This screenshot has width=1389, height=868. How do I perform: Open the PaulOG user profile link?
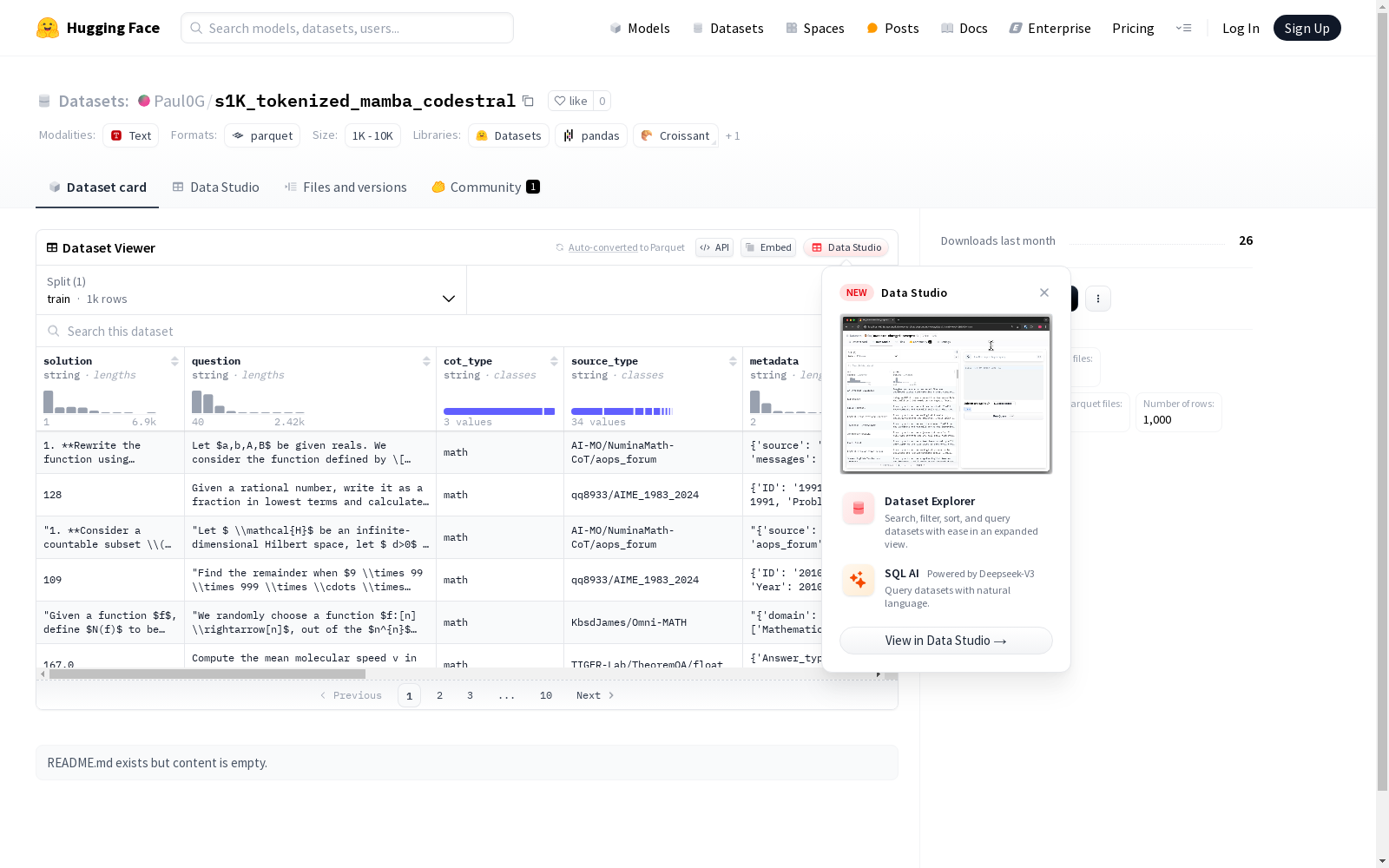(180, 101)
